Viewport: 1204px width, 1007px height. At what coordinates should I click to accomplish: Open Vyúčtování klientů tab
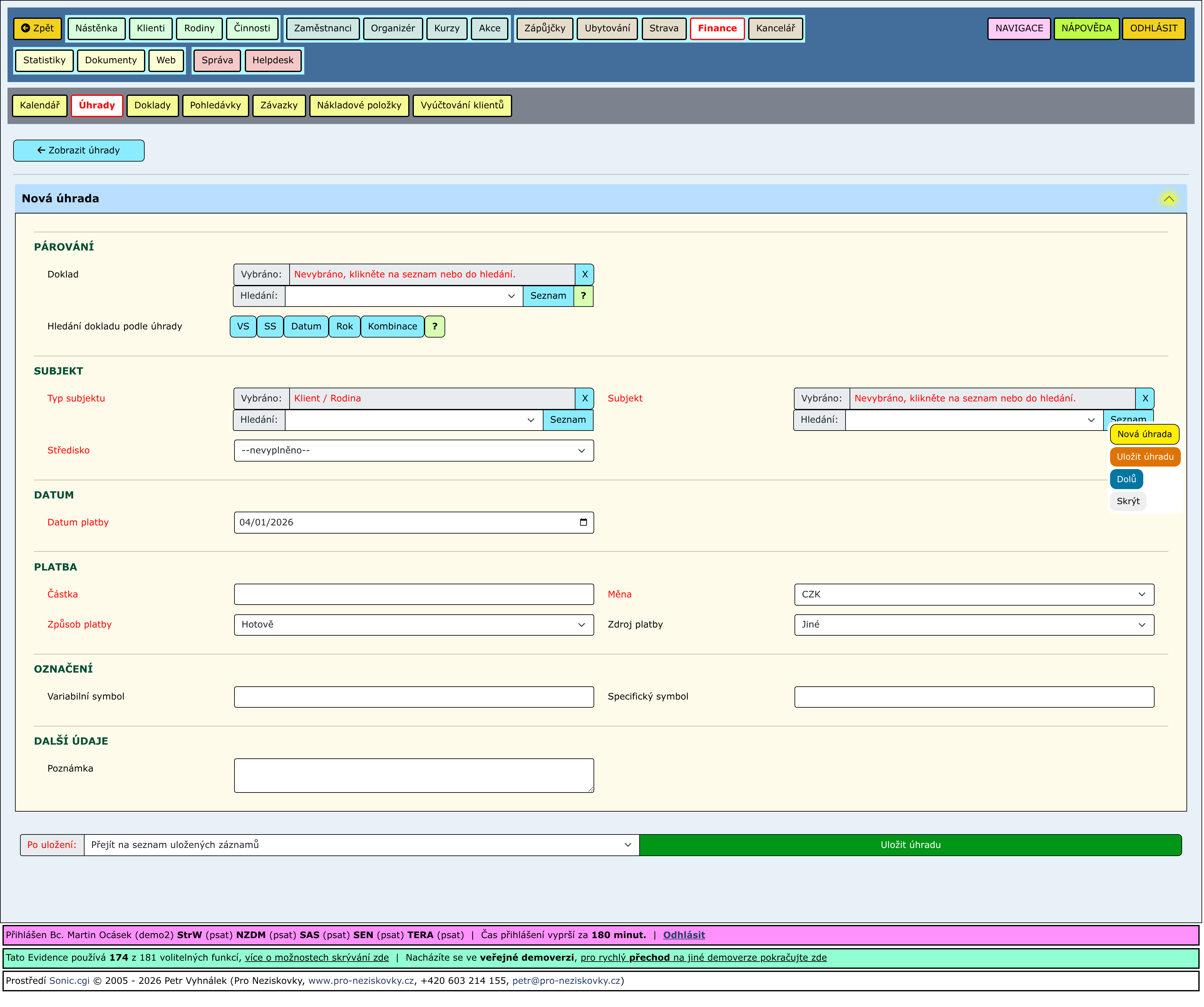click(x=462, y=106)
